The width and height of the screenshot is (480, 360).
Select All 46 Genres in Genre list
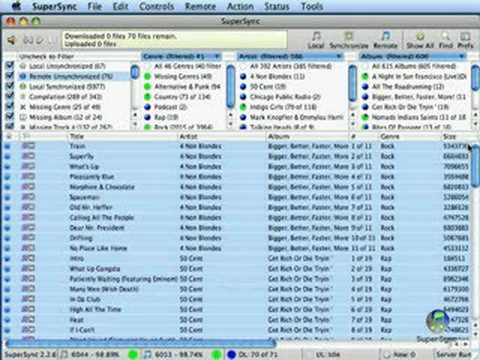tap(183, 66)
